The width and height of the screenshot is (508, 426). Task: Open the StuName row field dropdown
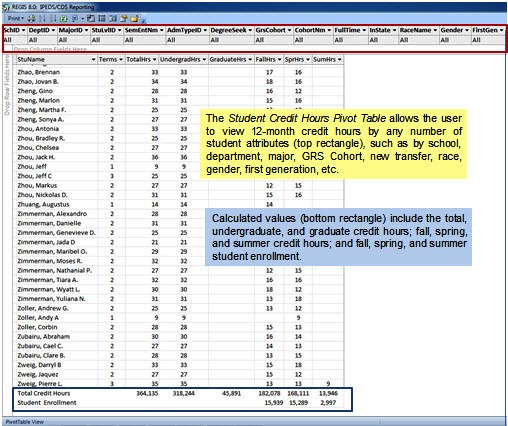(x=93, y=60)
